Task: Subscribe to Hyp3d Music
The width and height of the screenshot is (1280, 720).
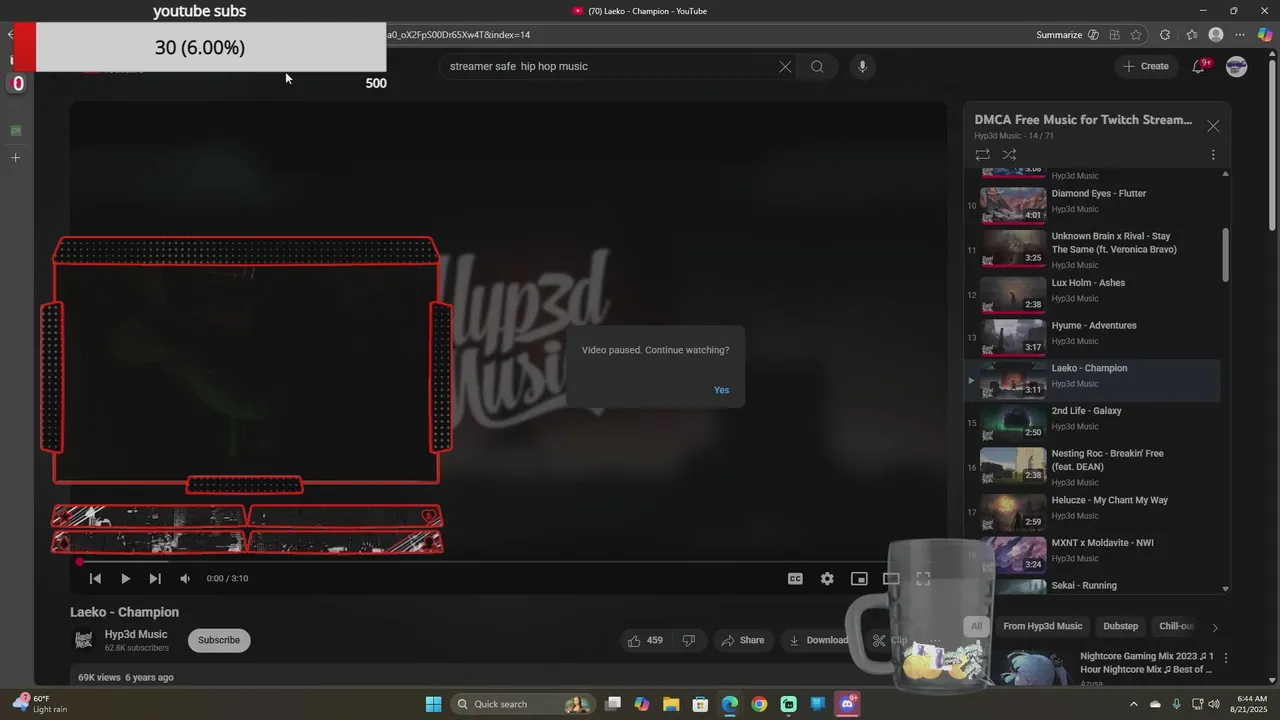Action: tap(219, 640)
